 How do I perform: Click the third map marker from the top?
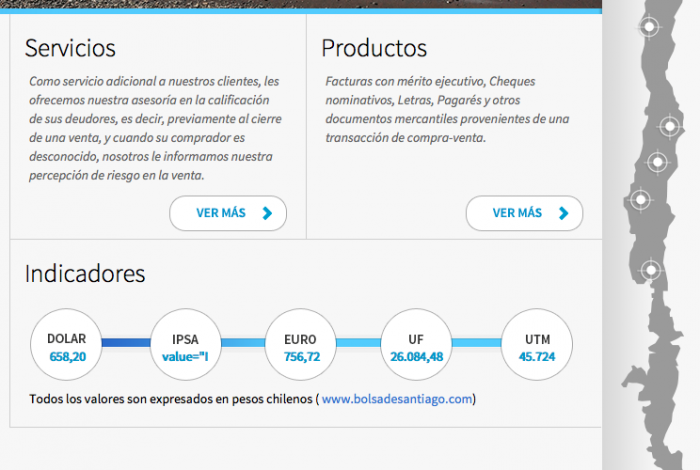pyautogui.click(x=657, y=161)
